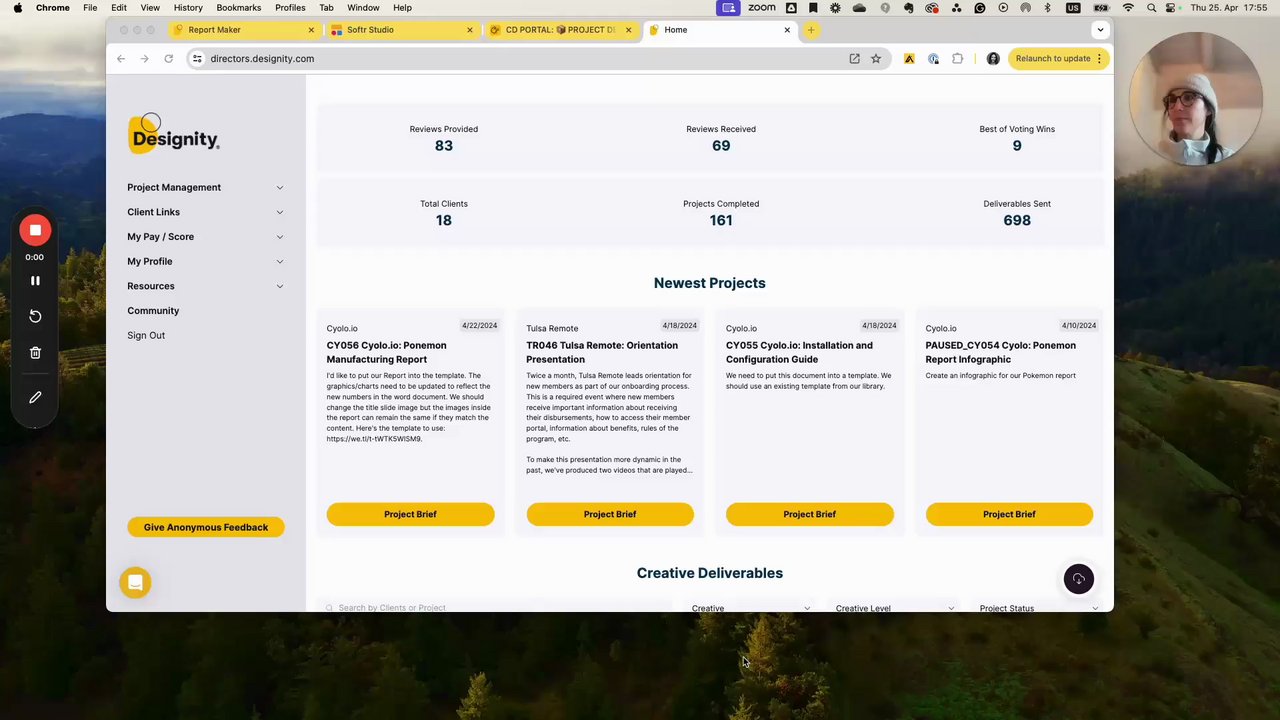
Task: Click the Search by Clients or Project field
Action: [497, 608]
